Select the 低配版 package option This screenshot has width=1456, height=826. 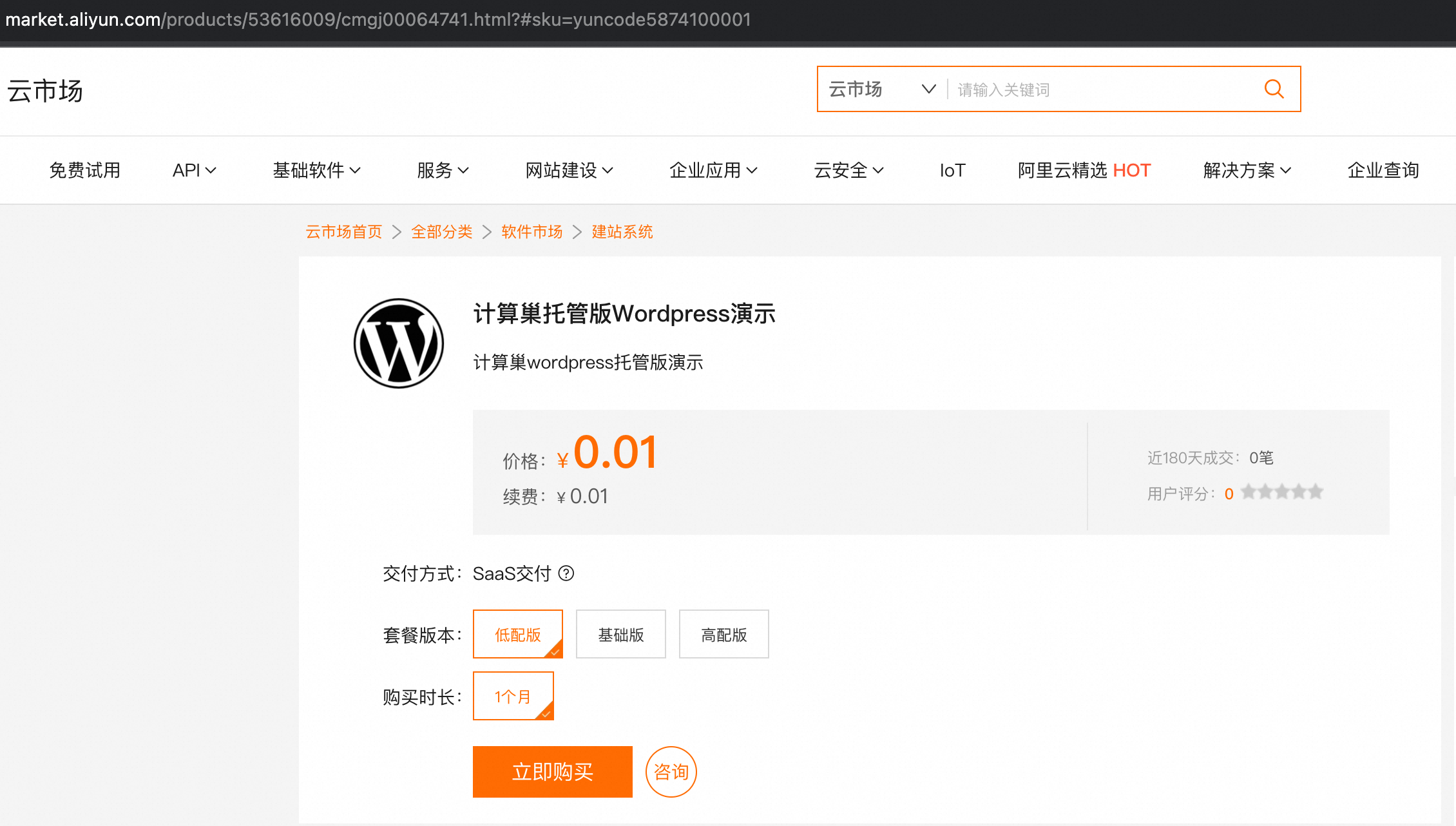(518, 634)
